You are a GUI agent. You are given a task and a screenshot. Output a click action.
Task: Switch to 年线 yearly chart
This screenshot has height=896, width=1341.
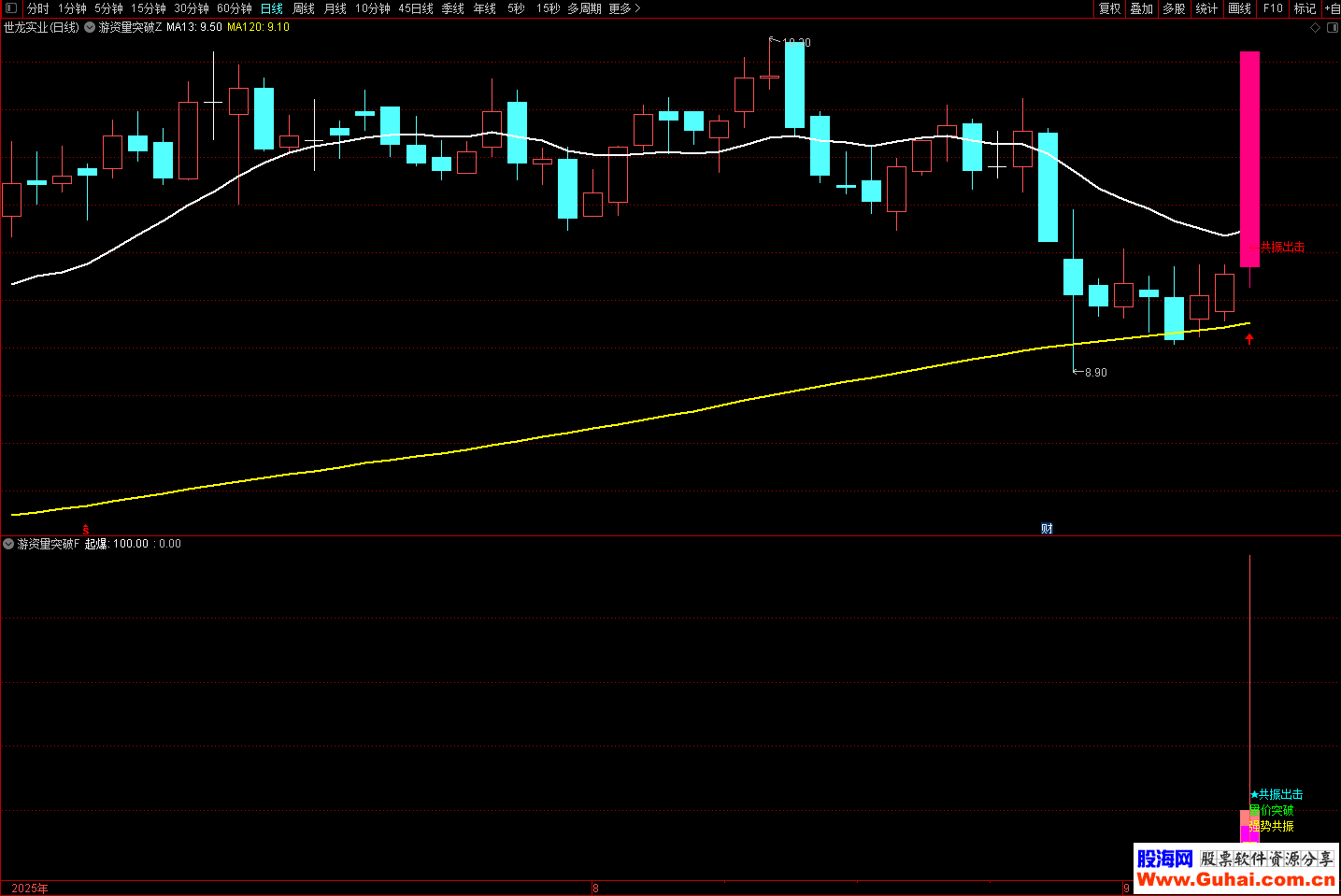(x=485, y=8)
